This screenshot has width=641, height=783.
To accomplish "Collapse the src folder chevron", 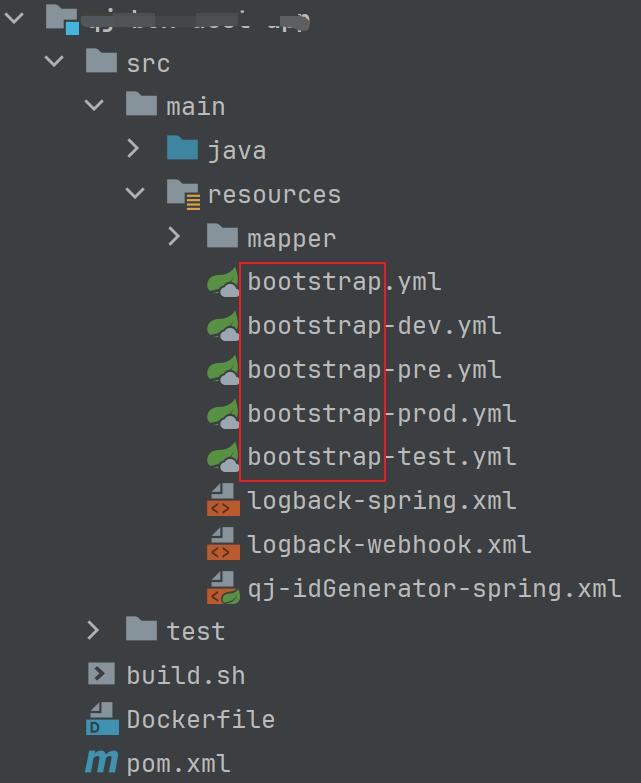I will (x=53, y=63).
